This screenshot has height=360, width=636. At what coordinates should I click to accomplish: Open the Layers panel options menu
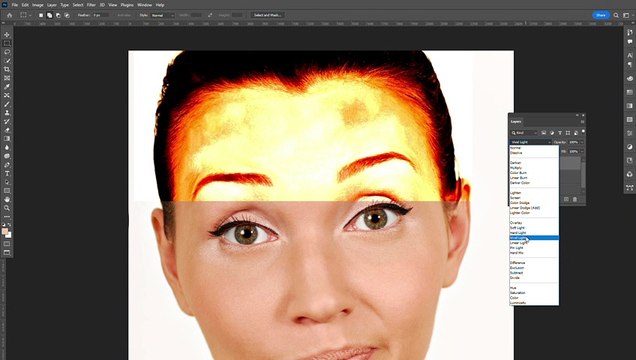[x=582, y=122]
